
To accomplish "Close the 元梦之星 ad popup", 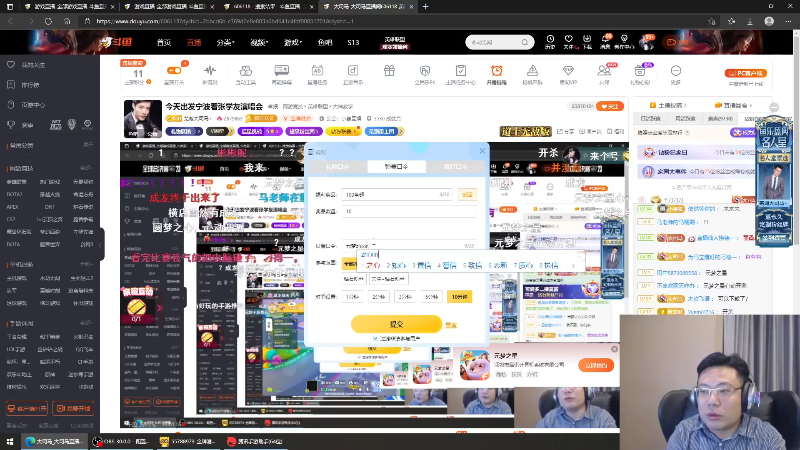I will coord(614,349).
